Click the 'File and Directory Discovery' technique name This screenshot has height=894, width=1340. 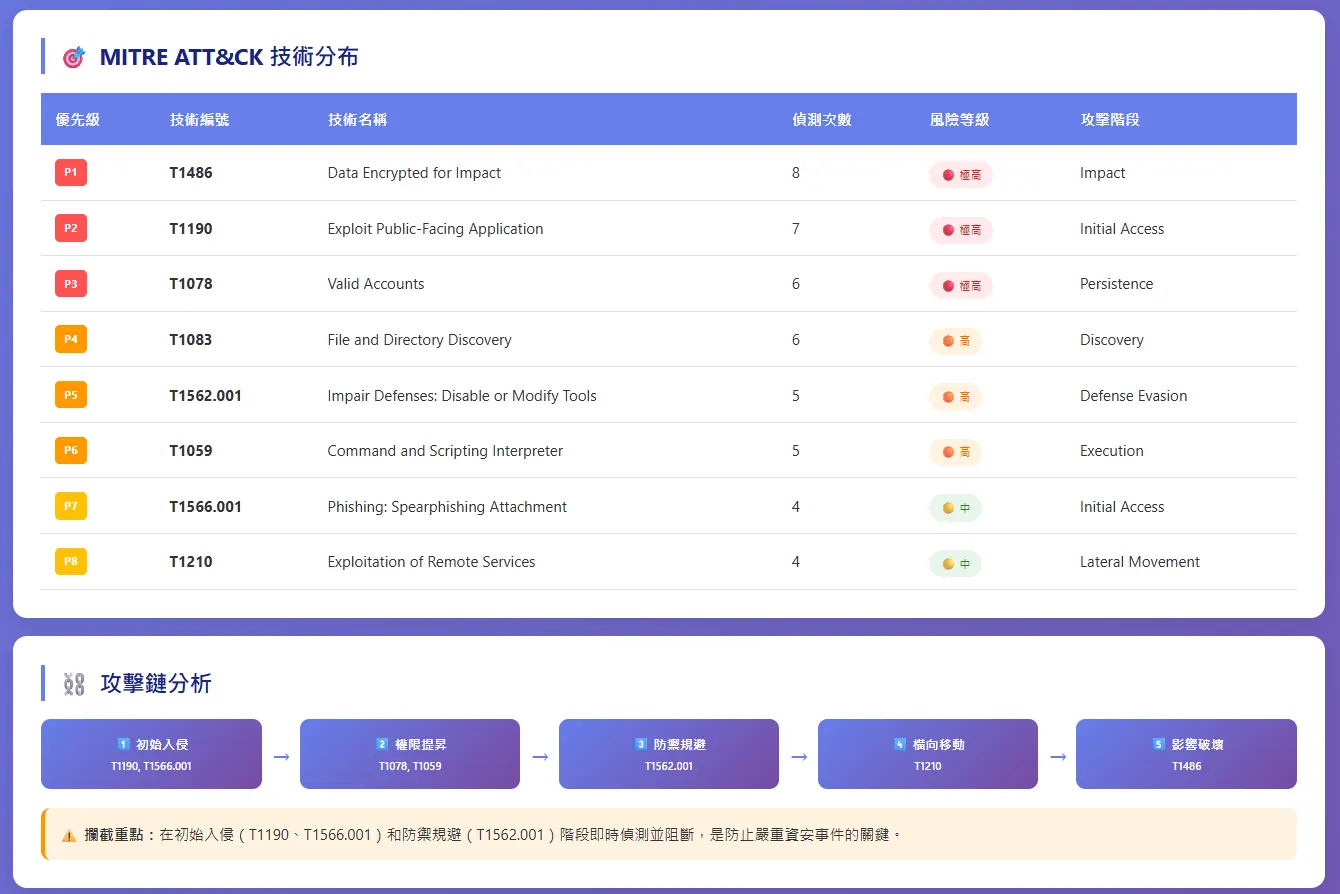pos(419,340)
